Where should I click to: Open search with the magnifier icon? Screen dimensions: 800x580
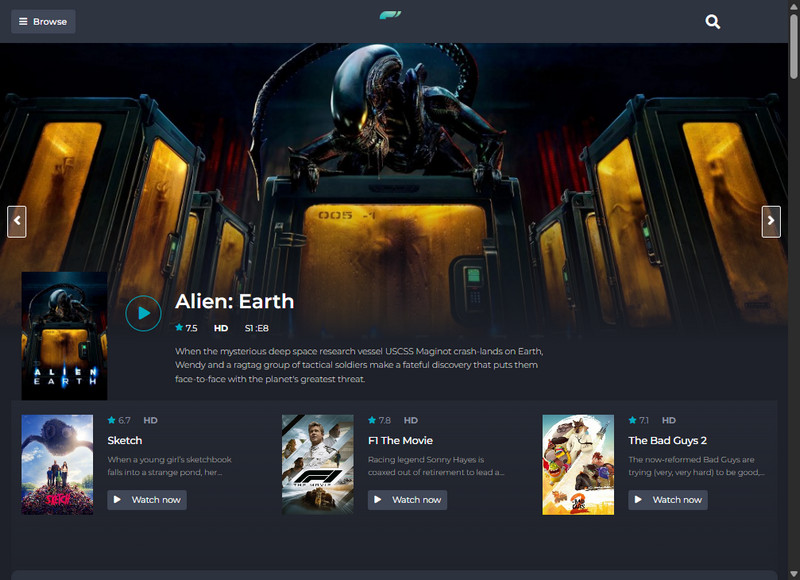(712, 21)
